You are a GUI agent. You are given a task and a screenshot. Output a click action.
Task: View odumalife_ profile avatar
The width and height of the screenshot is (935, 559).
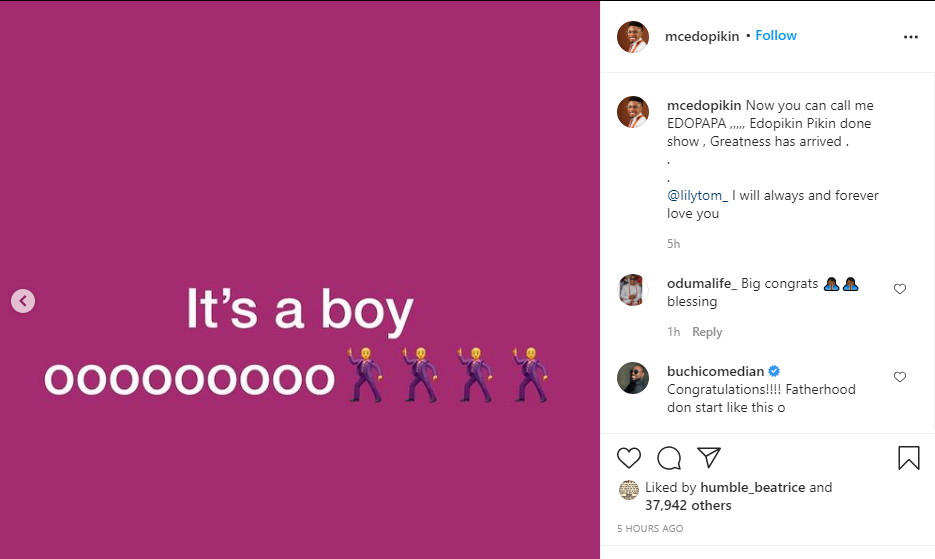pos(632,290)
